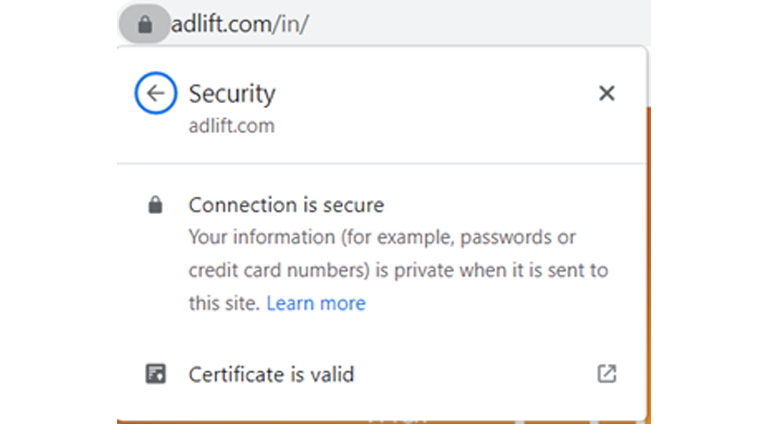Click empty address bar space after the URL
Image resolution: width=768 pixels, height=424 pixels.
click(x=478, y=24)
